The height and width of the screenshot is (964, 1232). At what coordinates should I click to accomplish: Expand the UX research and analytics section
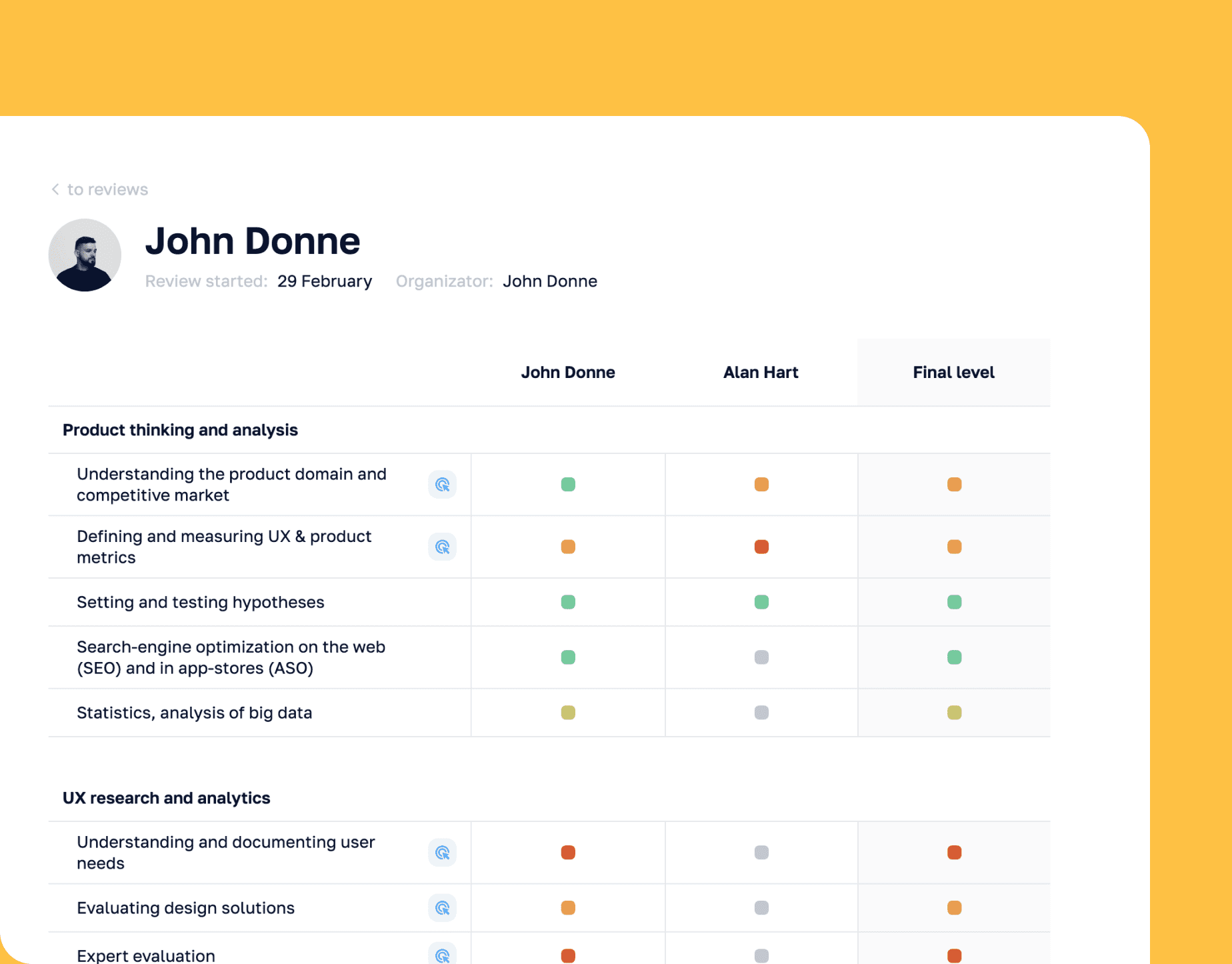tap(166, 797)
